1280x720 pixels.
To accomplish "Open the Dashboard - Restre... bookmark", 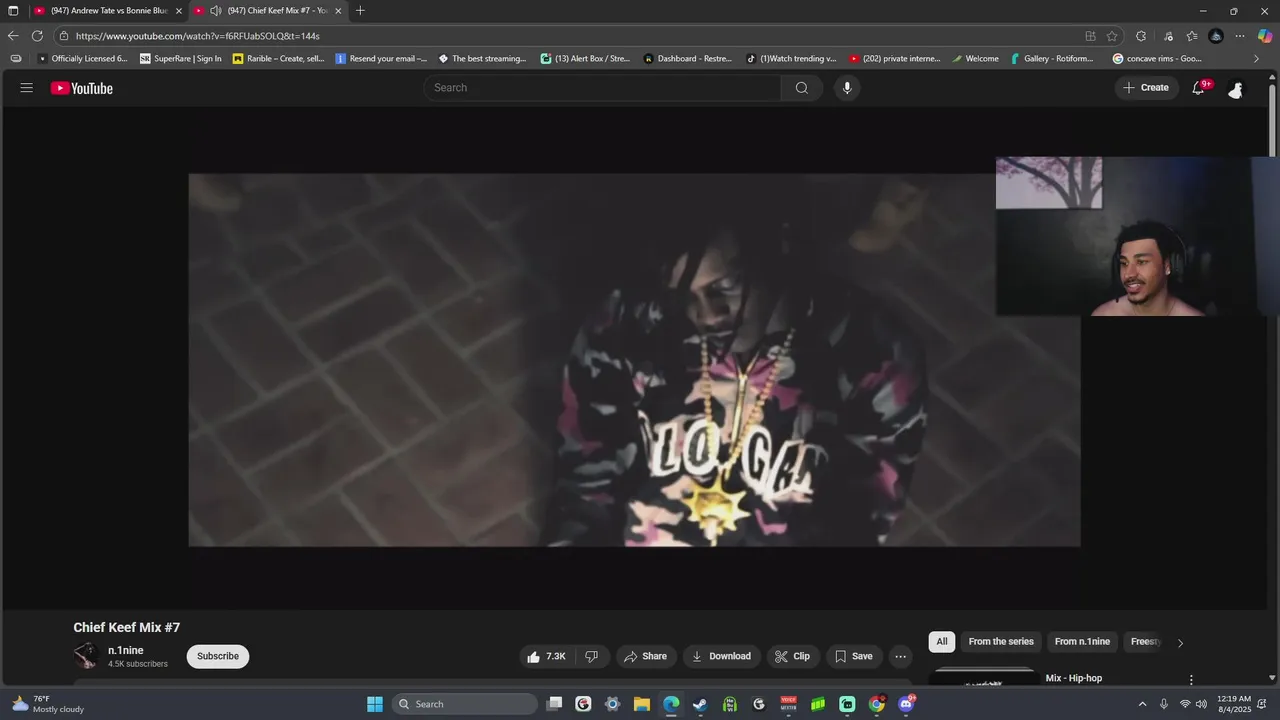I will coord(688,59).
